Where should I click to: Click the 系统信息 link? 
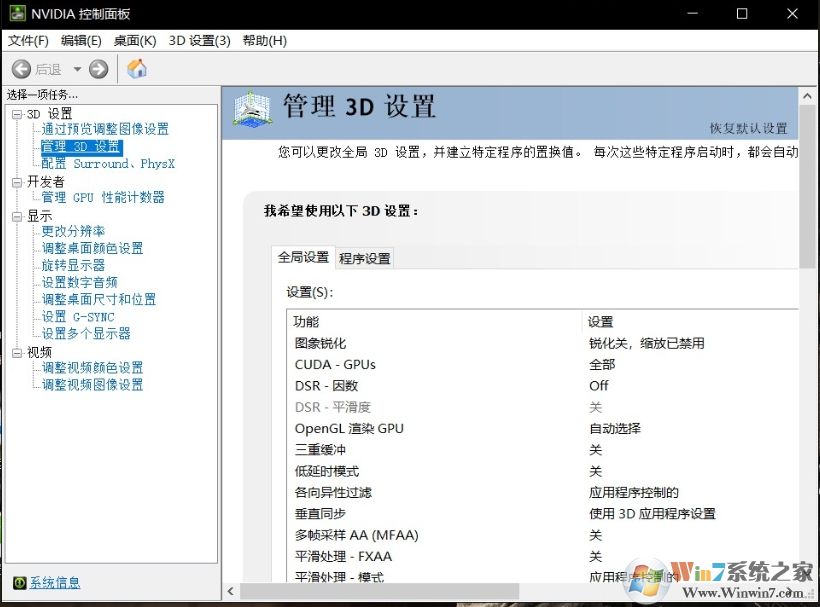point(55,582)
